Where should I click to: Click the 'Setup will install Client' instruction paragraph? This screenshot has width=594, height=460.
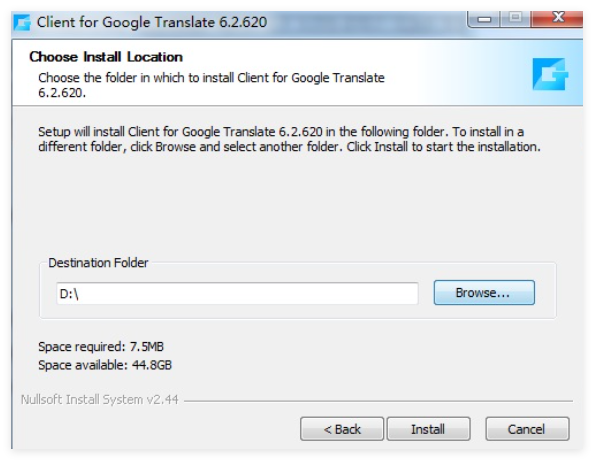[289, 139]
